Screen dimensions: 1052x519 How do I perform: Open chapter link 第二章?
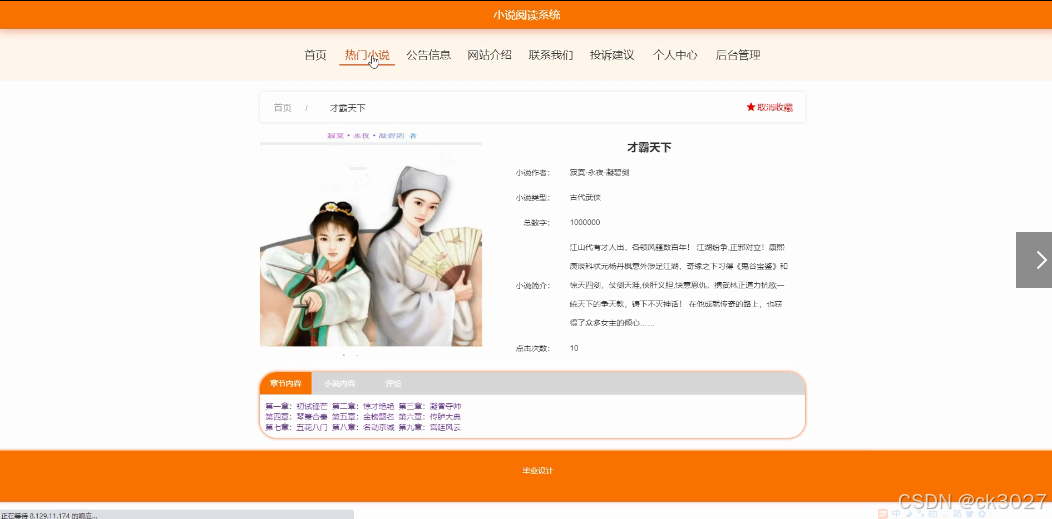click(363, 406)
